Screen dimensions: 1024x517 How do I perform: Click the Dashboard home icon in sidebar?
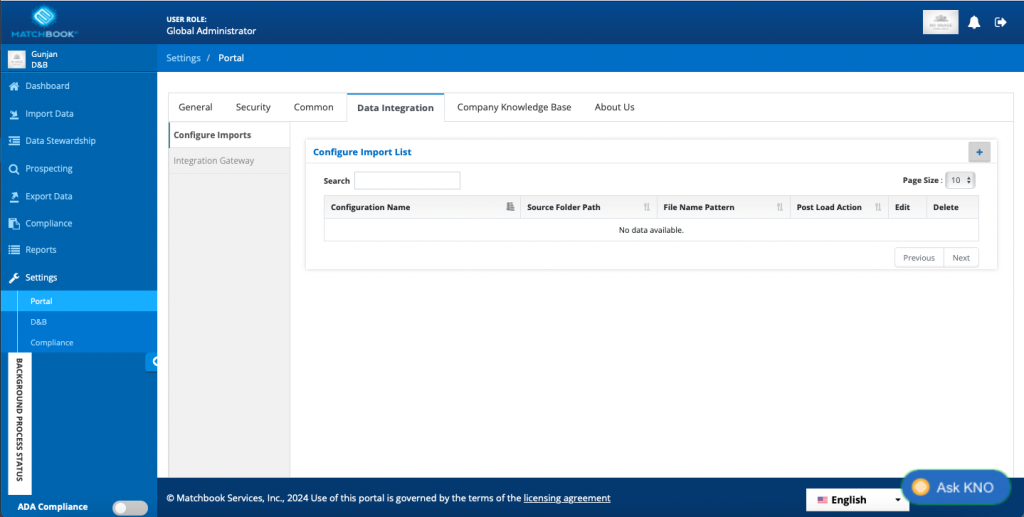[14, 87]
